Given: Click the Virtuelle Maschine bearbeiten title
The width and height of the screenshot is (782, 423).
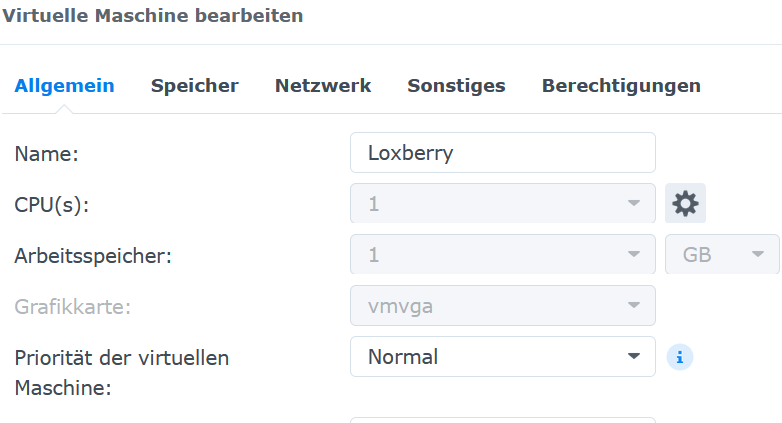Looking at the screenshot, I should point(152,16).
